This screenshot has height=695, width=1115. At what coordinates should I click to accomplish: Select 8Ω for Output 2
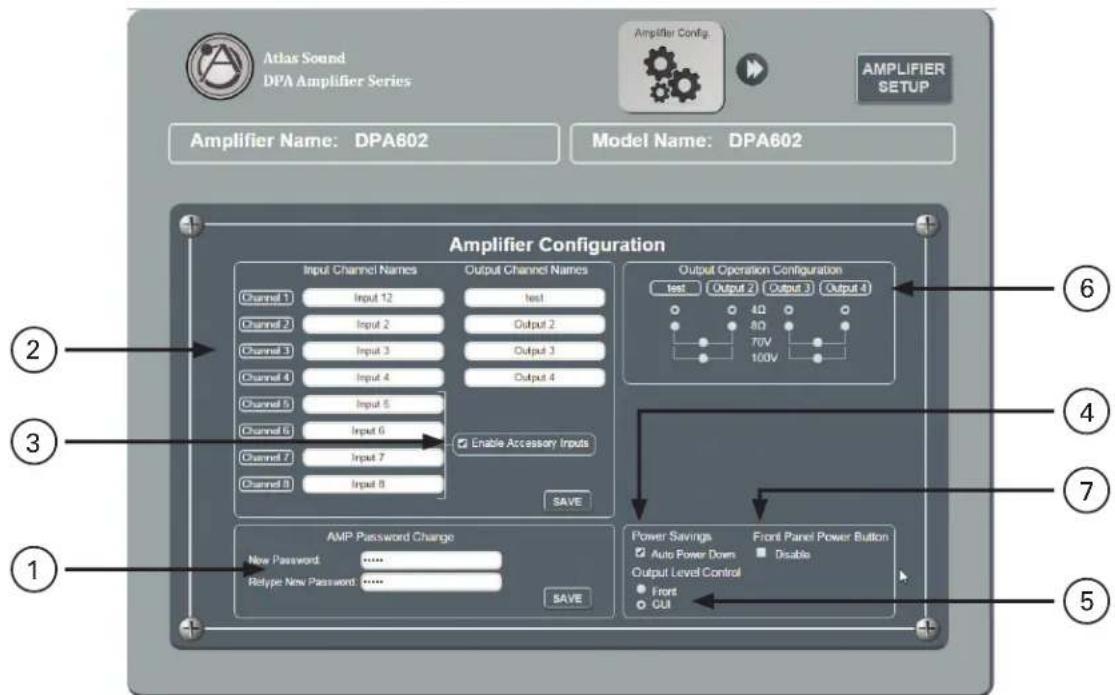732,326
